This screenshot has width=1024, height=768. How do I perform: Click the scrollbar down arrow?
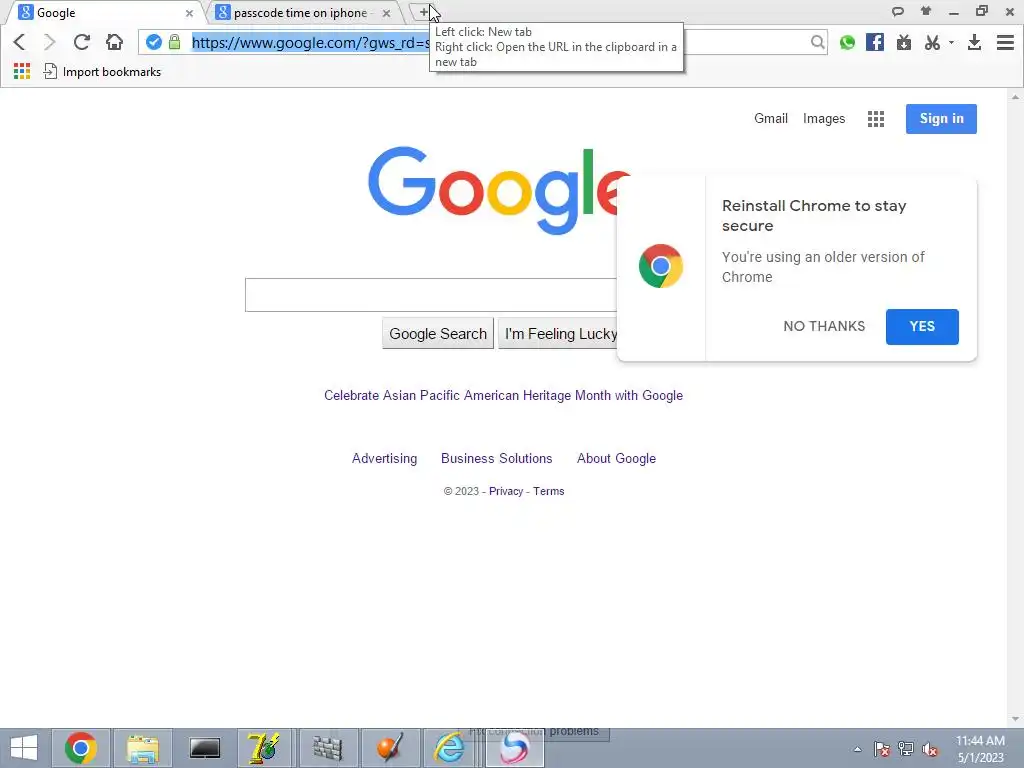tap(1015, 719)
